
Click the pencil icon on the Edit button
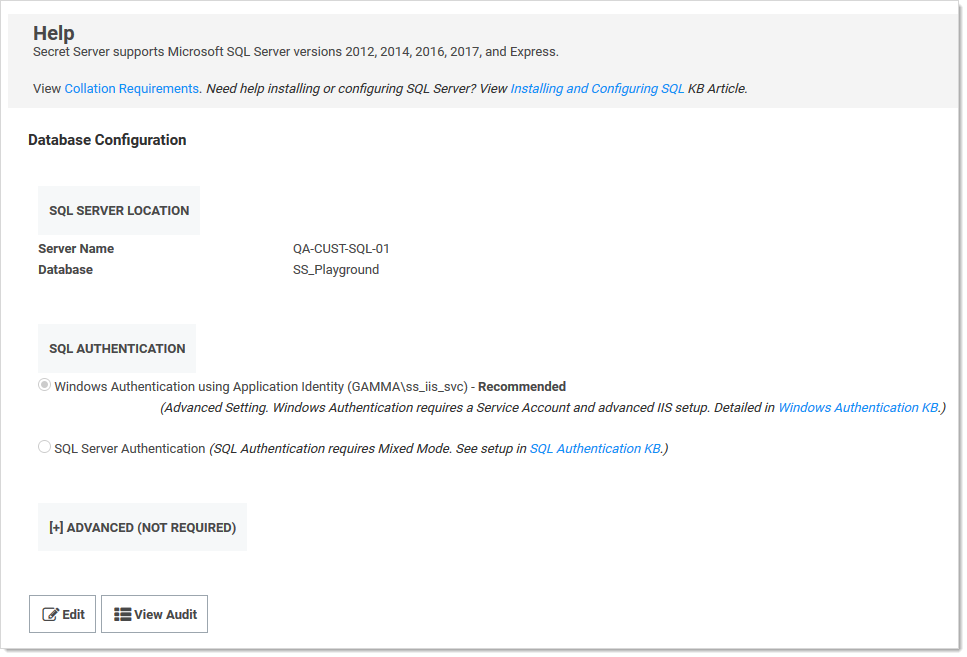click(50, 615)
